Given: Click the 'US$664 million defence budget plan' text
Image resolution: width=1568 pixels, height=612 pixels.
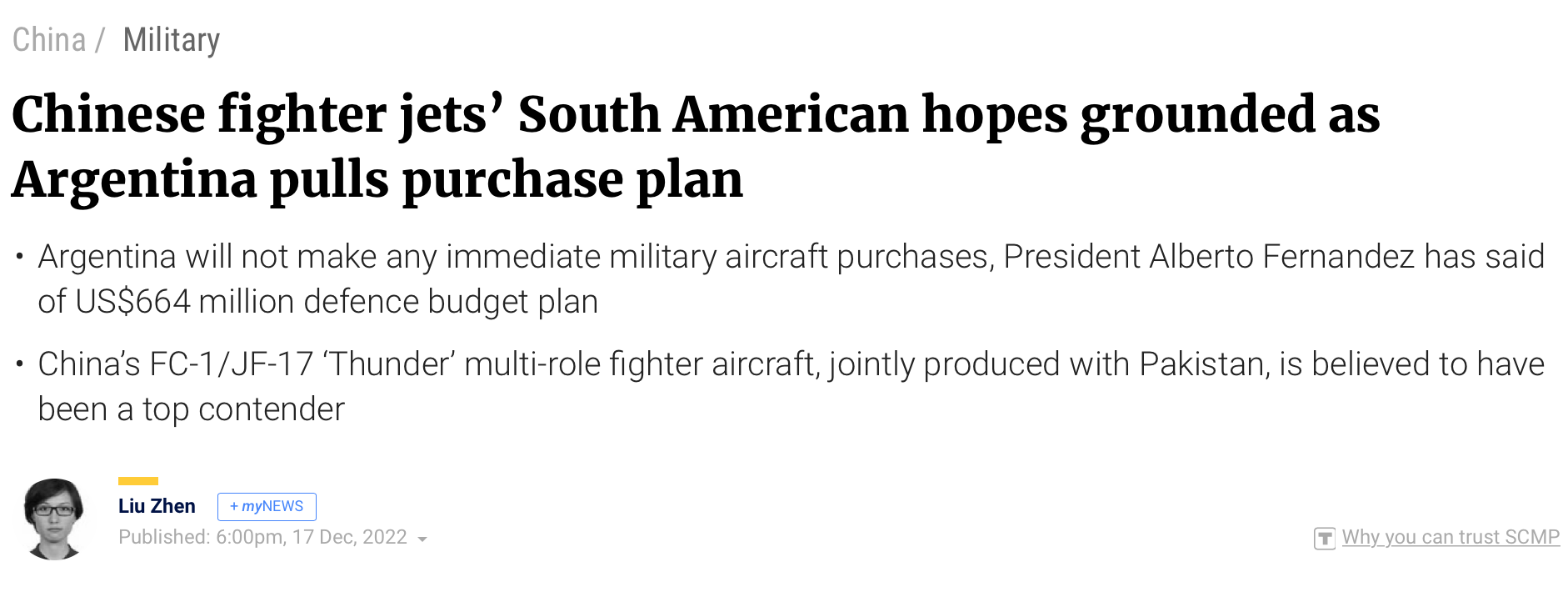Looking at the screenshot, I should tap(337, 302).
